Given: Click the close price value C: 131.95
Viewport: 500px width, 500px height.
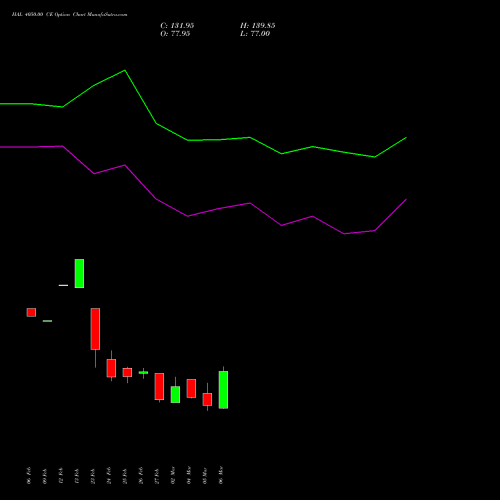Looking at the screenshot, I should 177,26.
